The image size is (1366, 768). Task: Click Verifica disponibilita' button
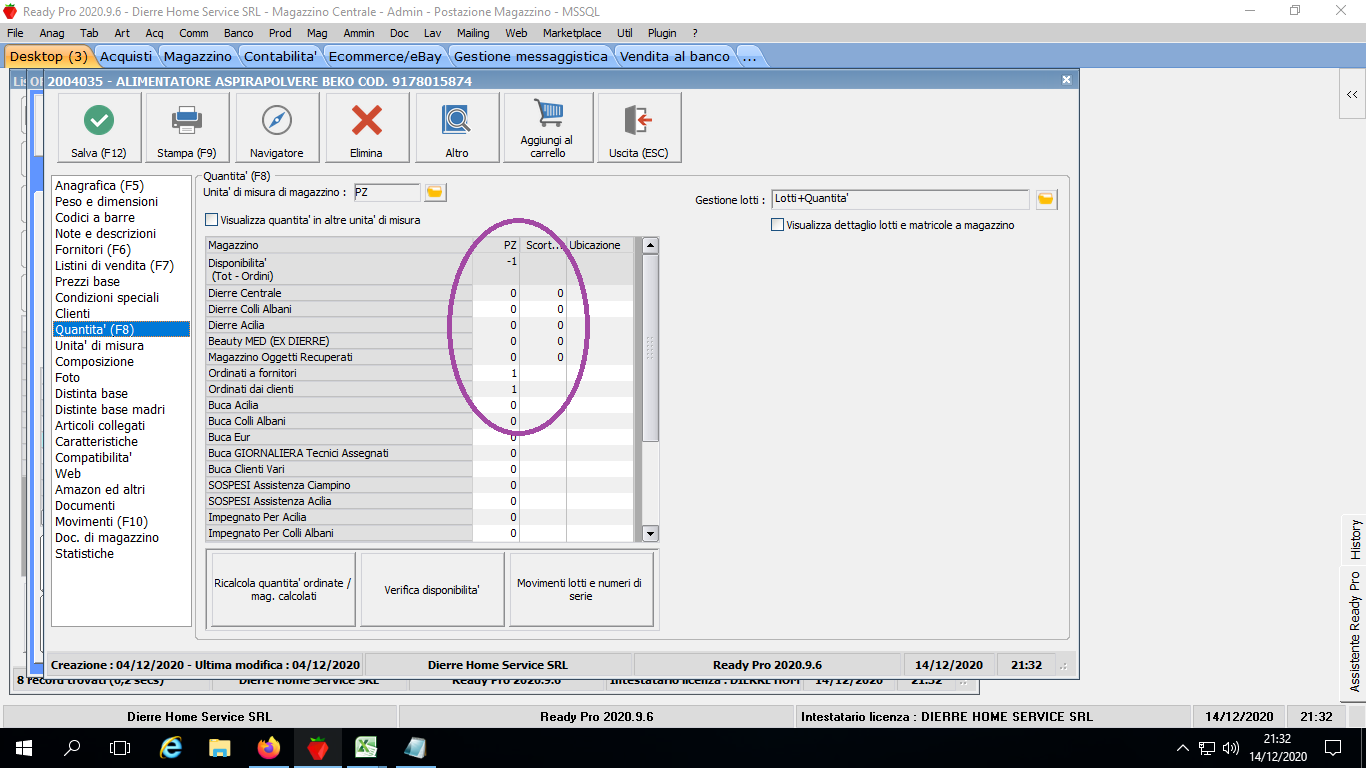432,589
